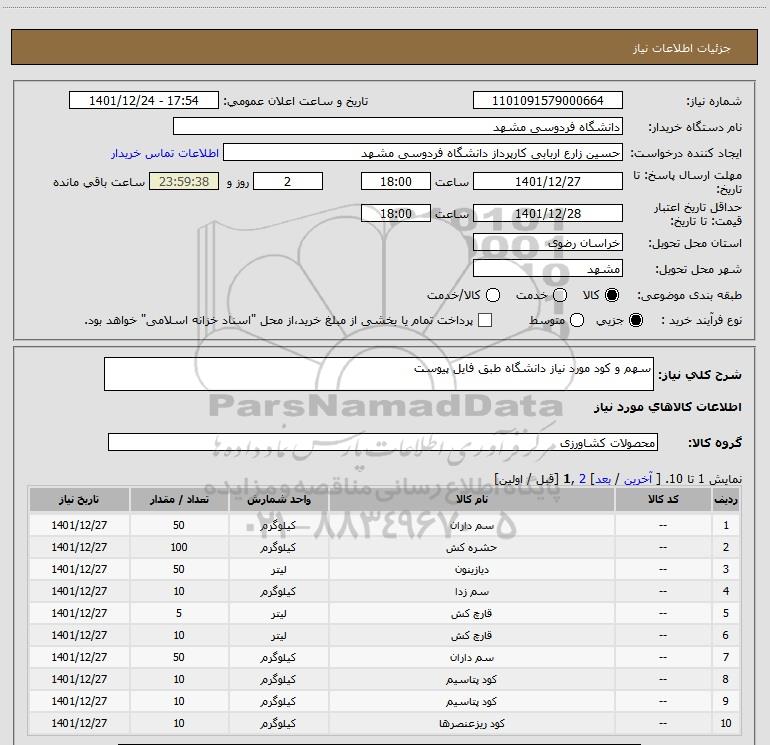Go to the بعد page link
The image size is (770, 745).
click(603, 479)
